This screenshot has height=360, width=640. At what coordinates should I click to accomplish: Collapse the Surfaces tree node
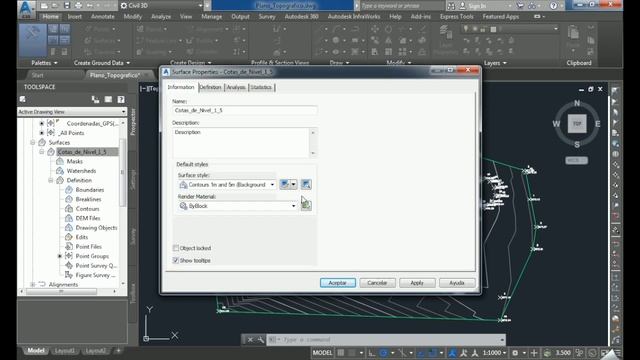click(x=33, y=142)
